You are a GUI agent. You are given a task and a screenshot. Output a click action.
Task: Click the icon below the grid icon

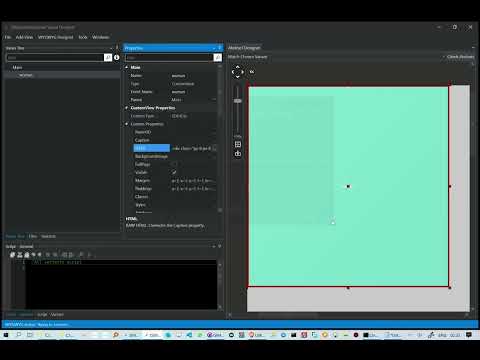[x=238, y=154]
